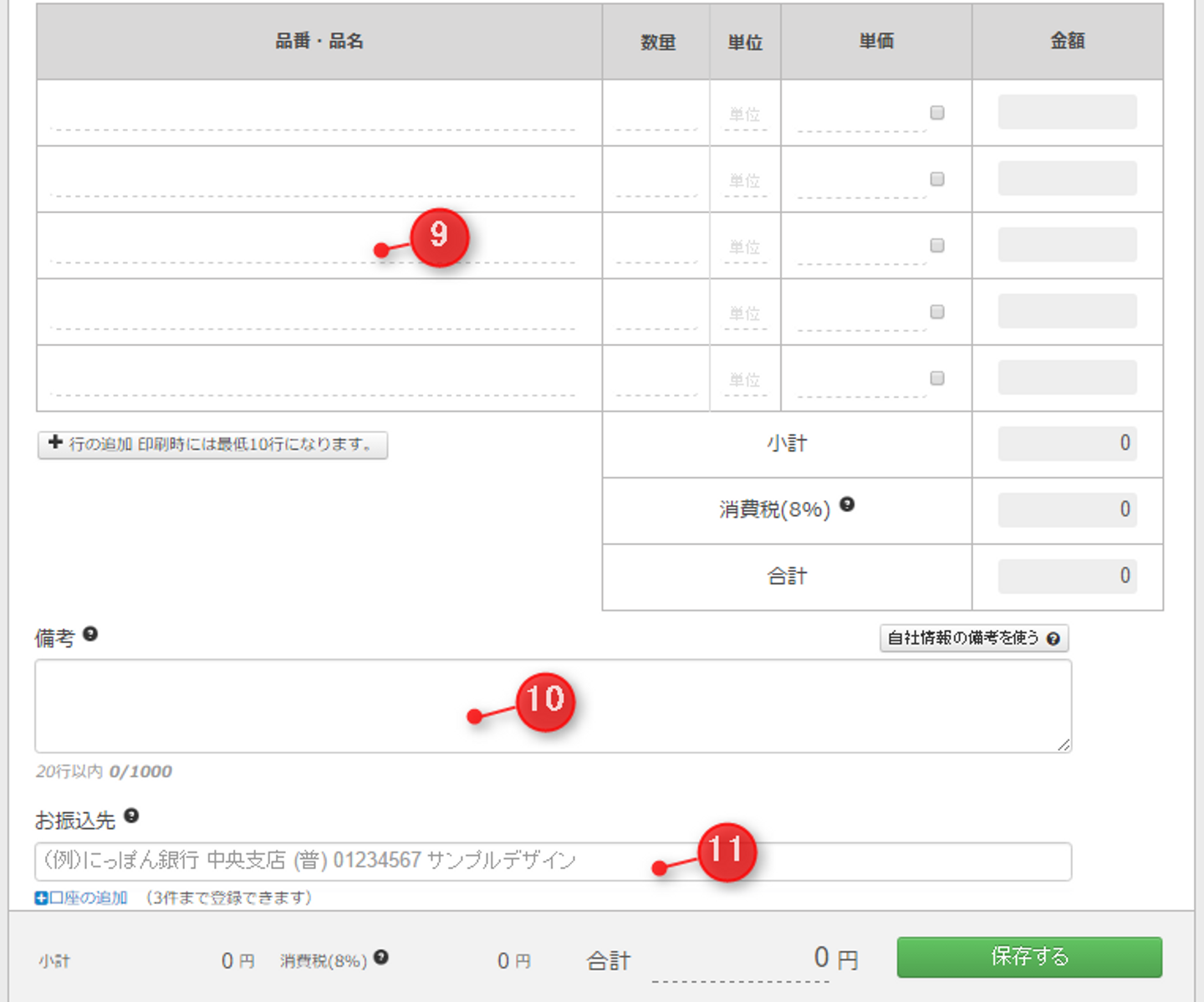Focus the 単位 field in the third row
Screen dimensions: 1204x1002
[x=745, y=247]
